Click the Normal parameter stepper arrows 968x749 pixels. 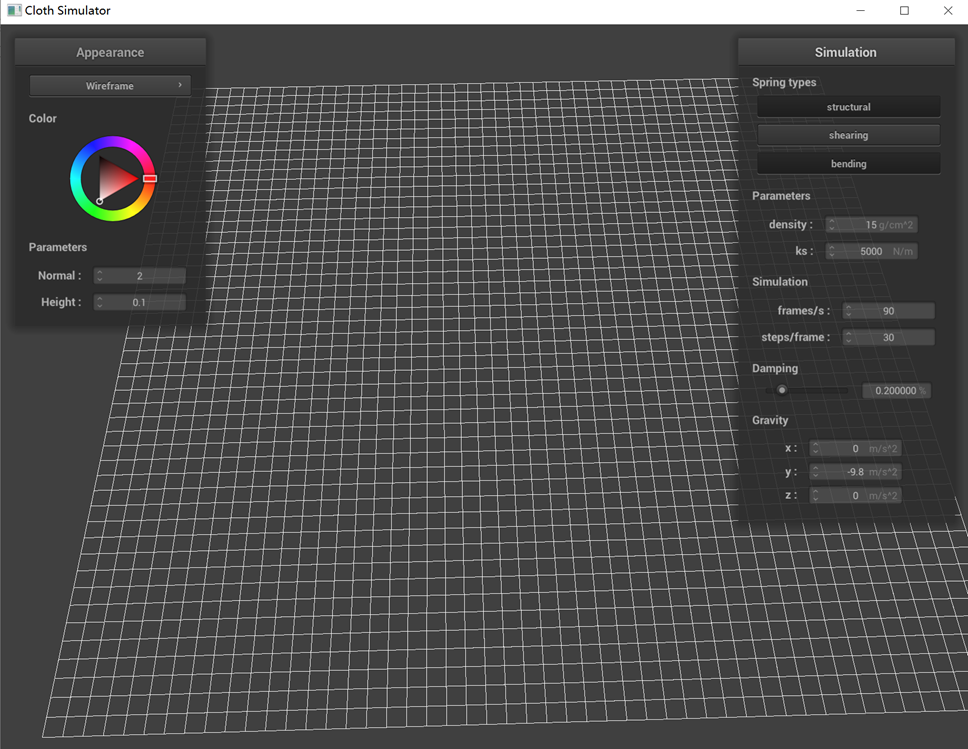[100, 276]
